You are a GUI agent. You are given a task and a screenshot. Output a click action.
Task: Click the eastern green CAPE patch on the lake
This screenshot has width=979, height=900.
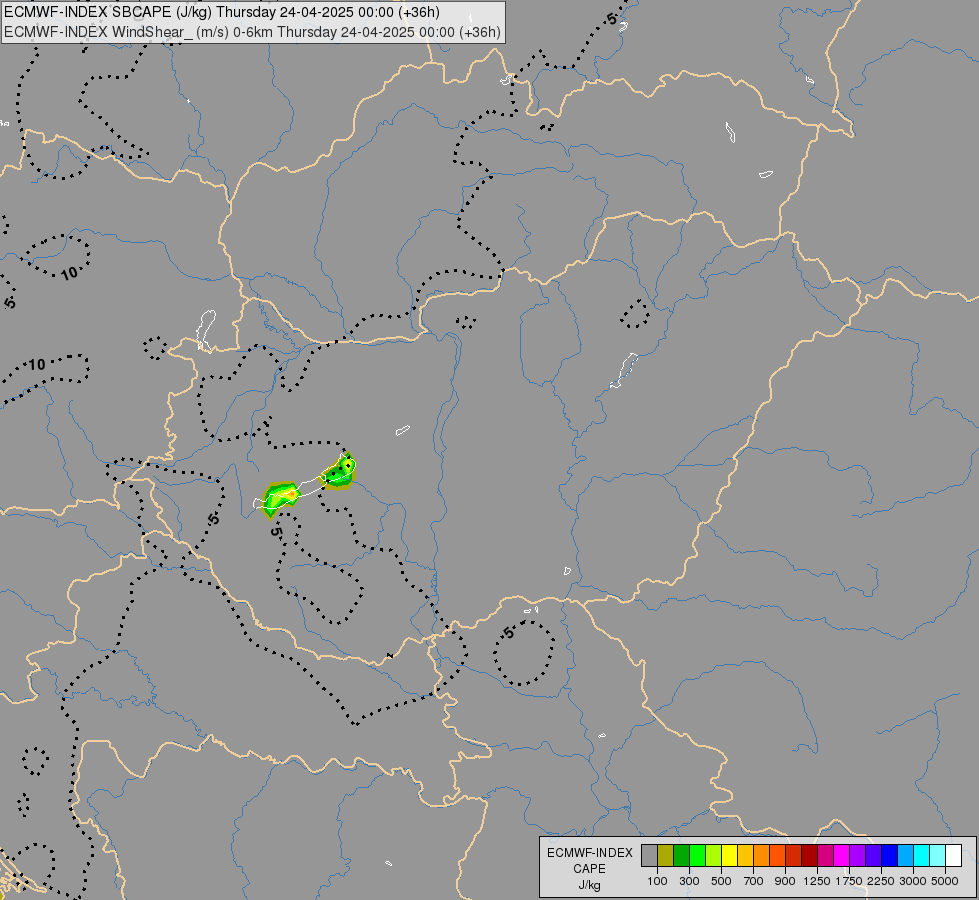339,473
